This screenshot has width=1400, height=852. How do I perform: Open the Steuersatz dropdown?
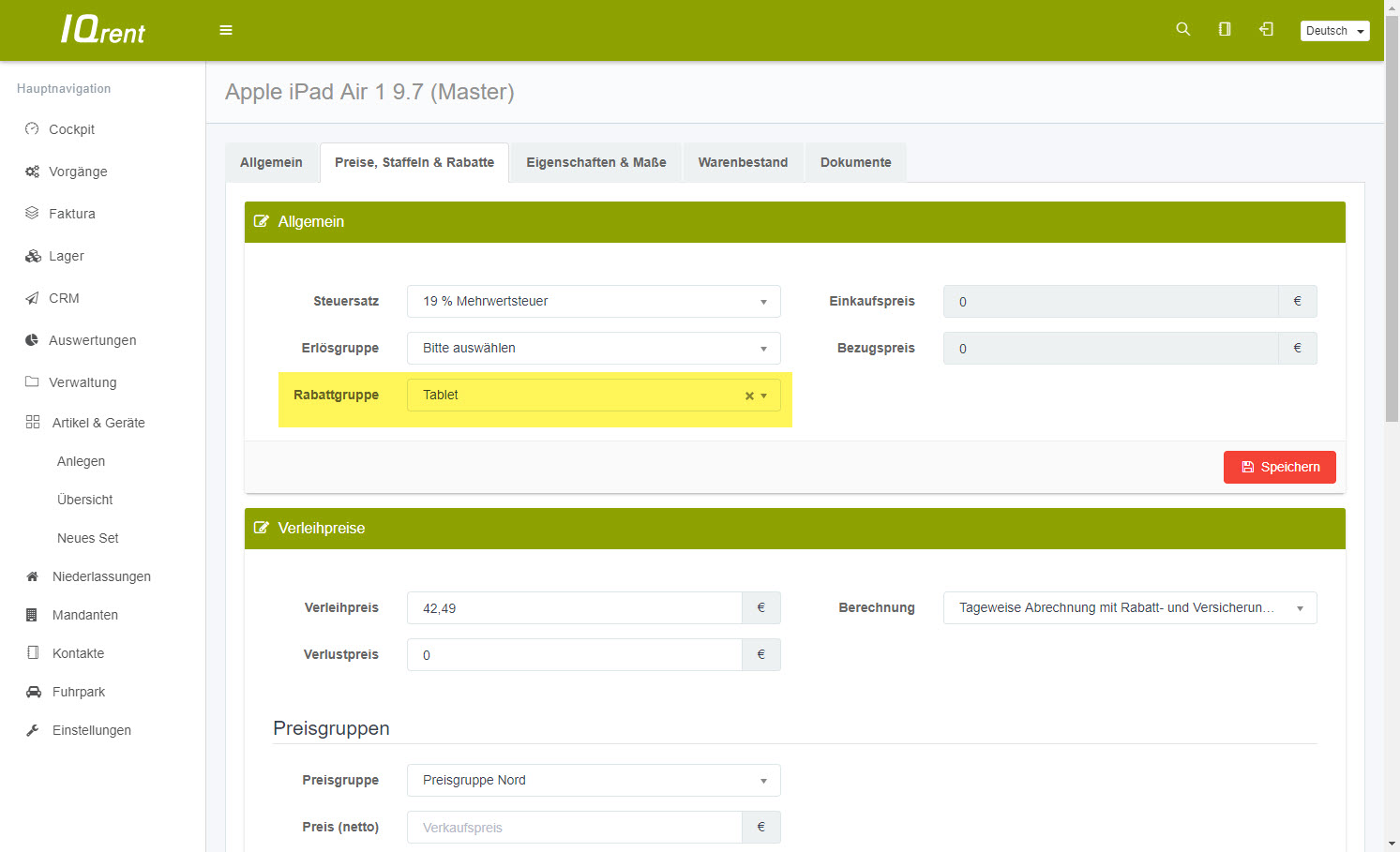point(594,302)
